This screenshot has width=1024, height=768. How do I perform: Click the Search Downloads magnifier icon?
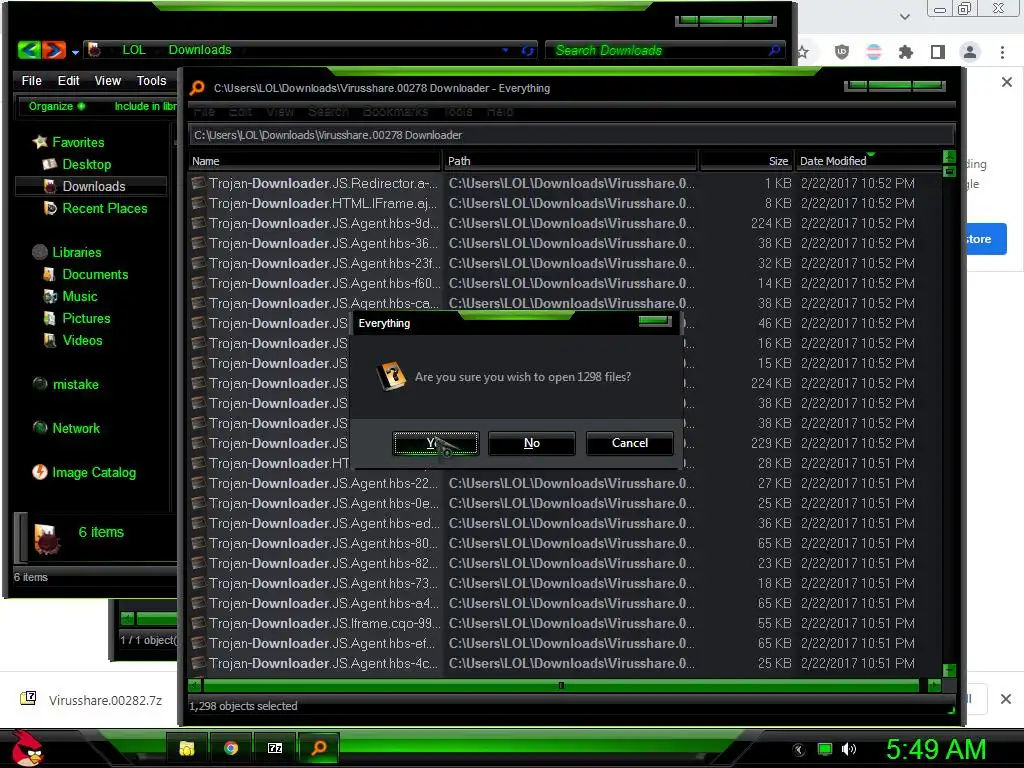pos(775,50)
